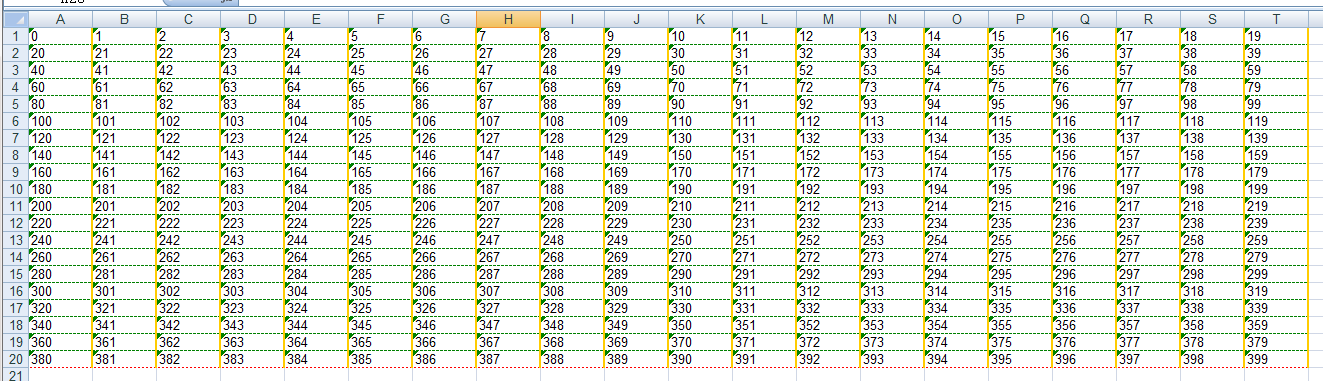The image size is (1323, 381).
Task: Click cell containing 126
Action: [x=444, y=138]
